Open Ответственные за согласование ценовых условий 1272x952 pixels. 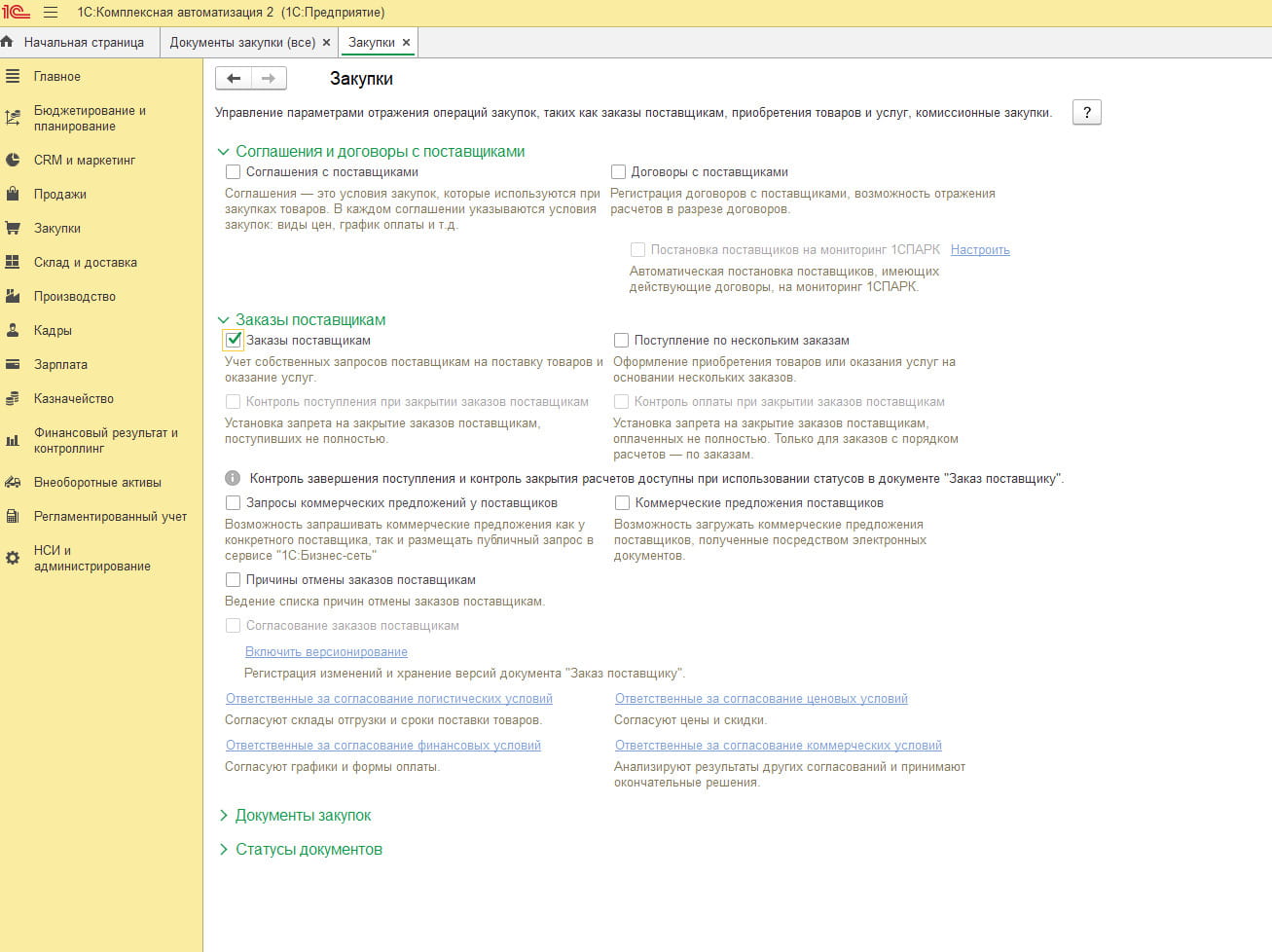761,698
